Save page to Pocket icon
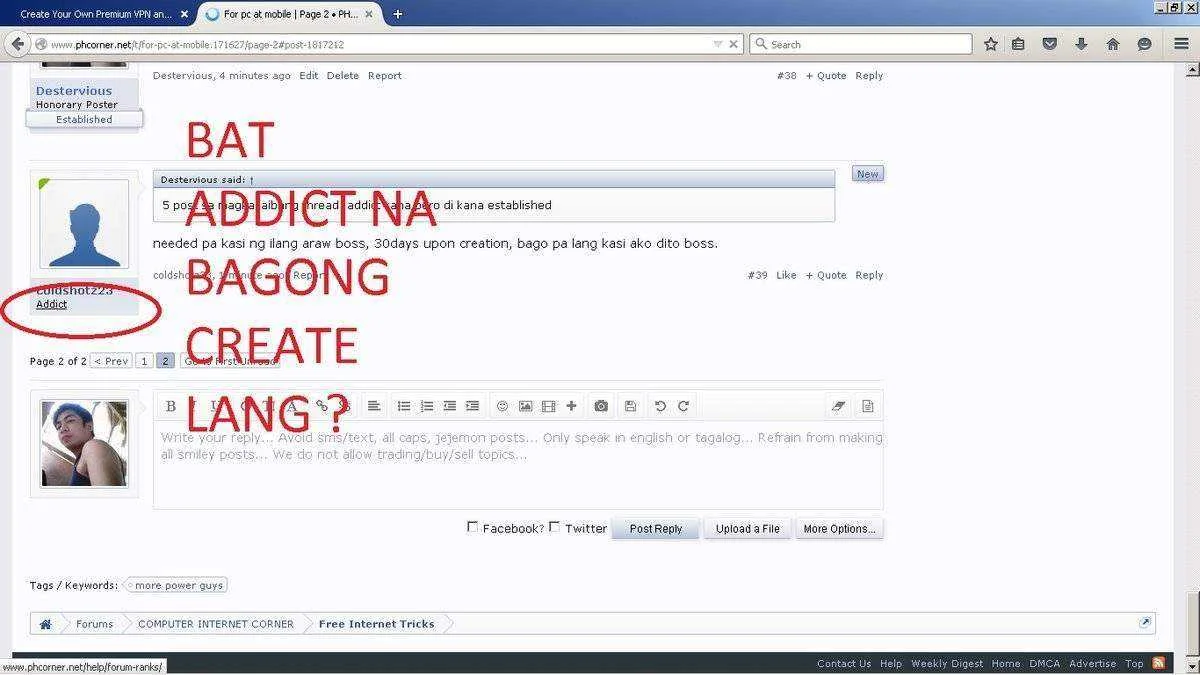Image resolution: width=1200 pixels, height=675 pixels. pyautogui.click(x=1050, y=44)
